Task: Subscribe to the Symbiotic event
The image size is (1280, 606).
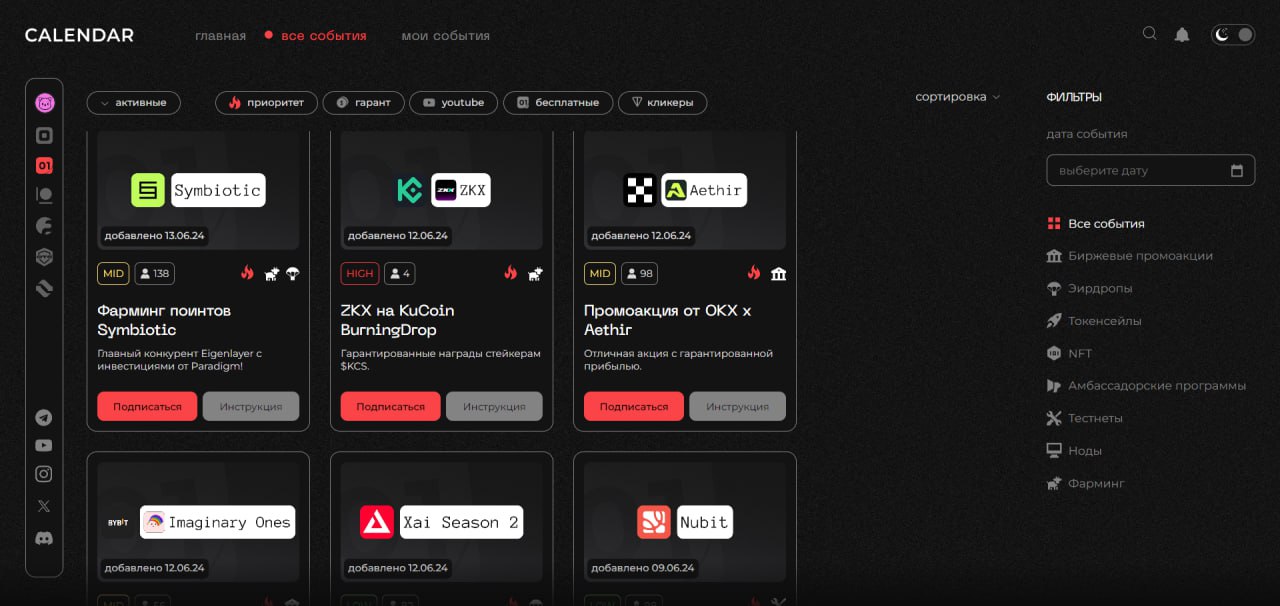Action: [x=147, y=406]
